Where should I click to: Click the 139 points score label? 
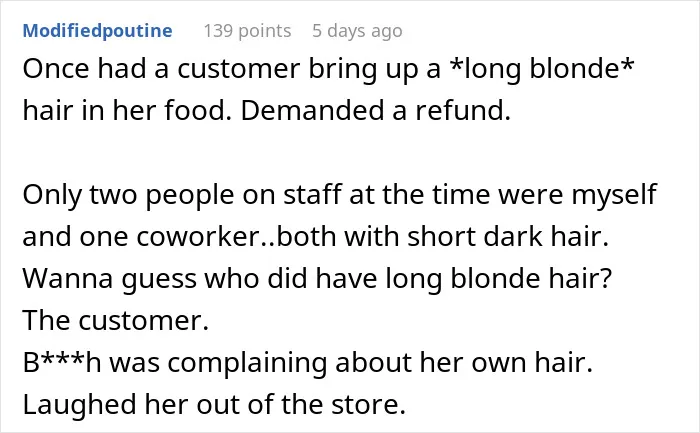coord(247,31)
